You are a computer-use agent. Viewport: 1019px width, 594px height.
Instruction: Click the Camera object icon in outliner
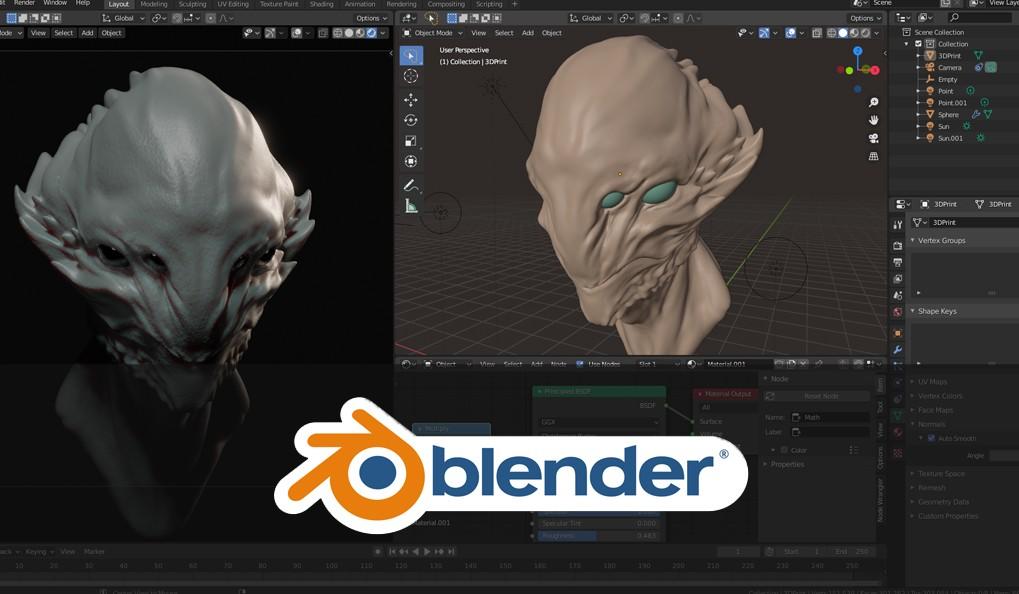(x=930, y=68)
